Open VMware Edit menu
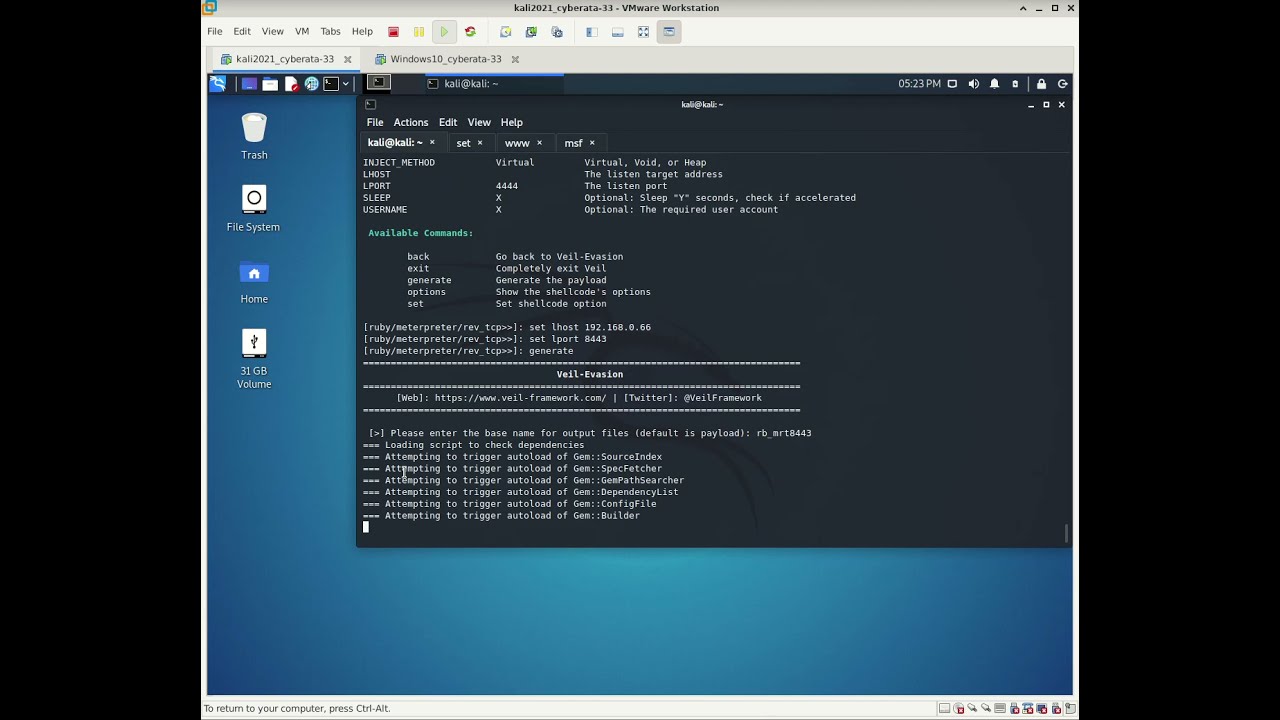The width and height of the screenshot is (1280, 720). pos(242,32)
